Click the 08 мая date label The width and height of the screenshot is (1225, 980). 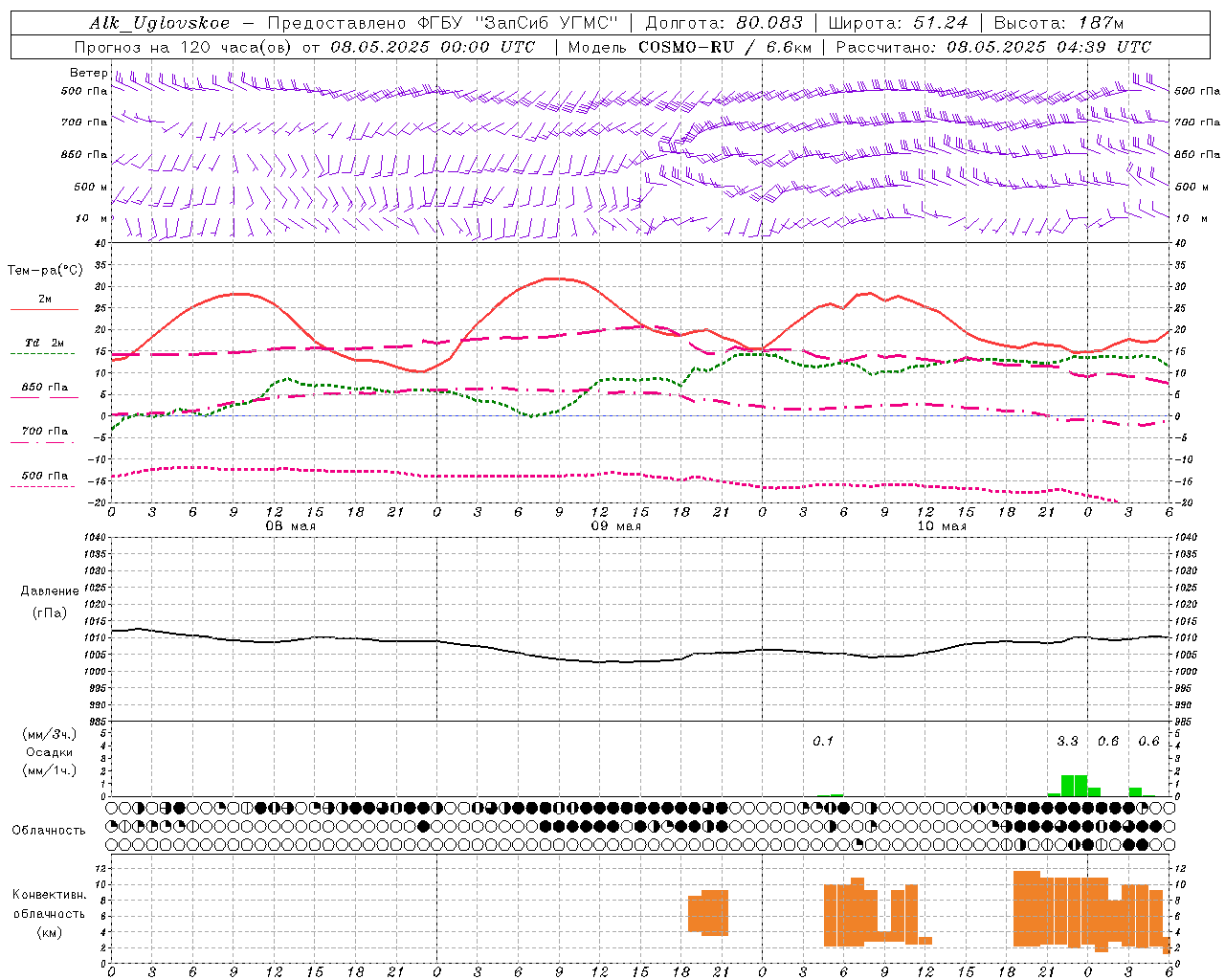(x=291, y=526)
